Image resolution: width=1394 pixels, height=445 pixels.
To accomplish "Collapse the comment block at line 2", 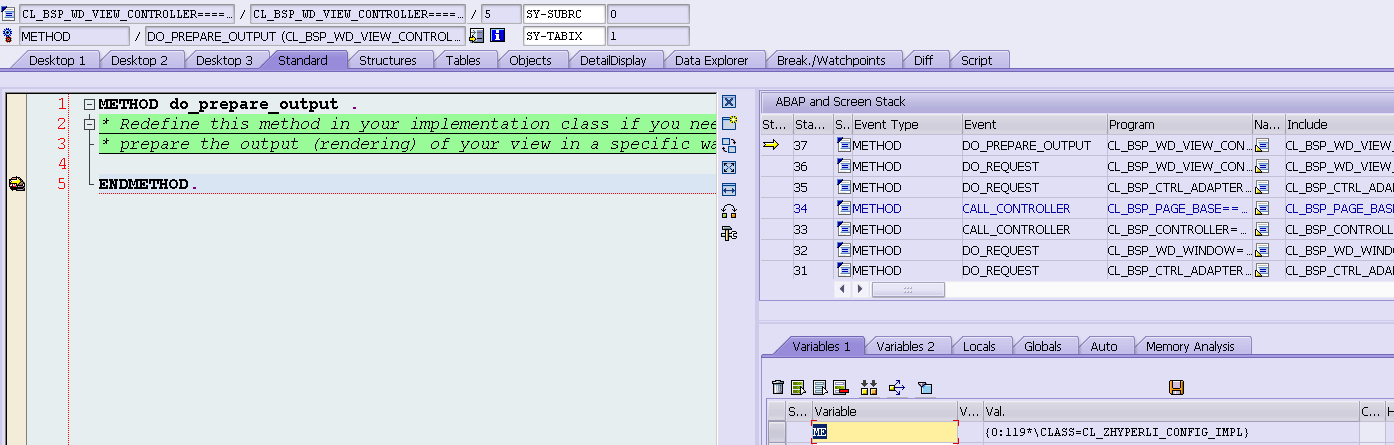I will pos(90,124).
